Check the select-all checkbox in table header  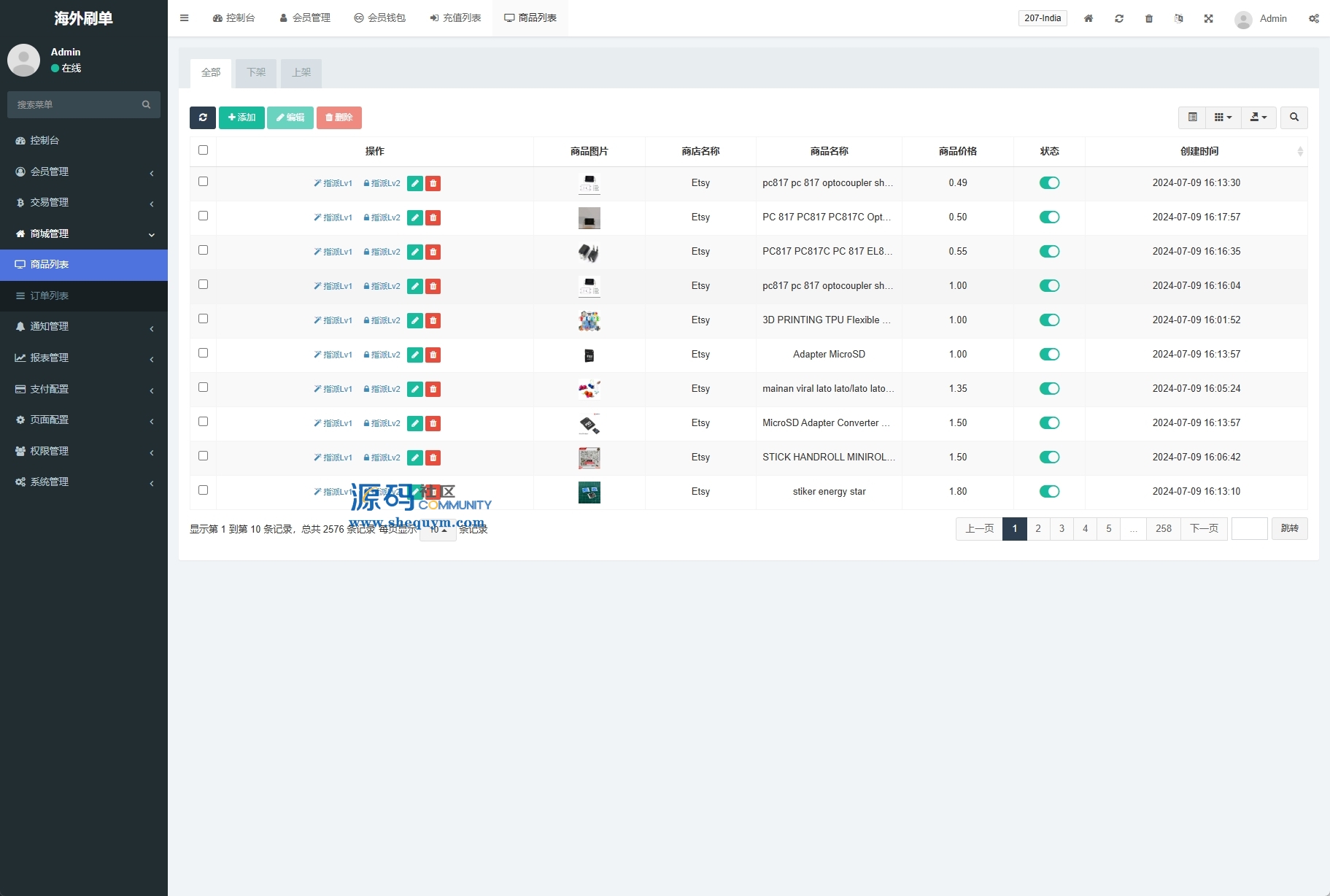(203, 150)
